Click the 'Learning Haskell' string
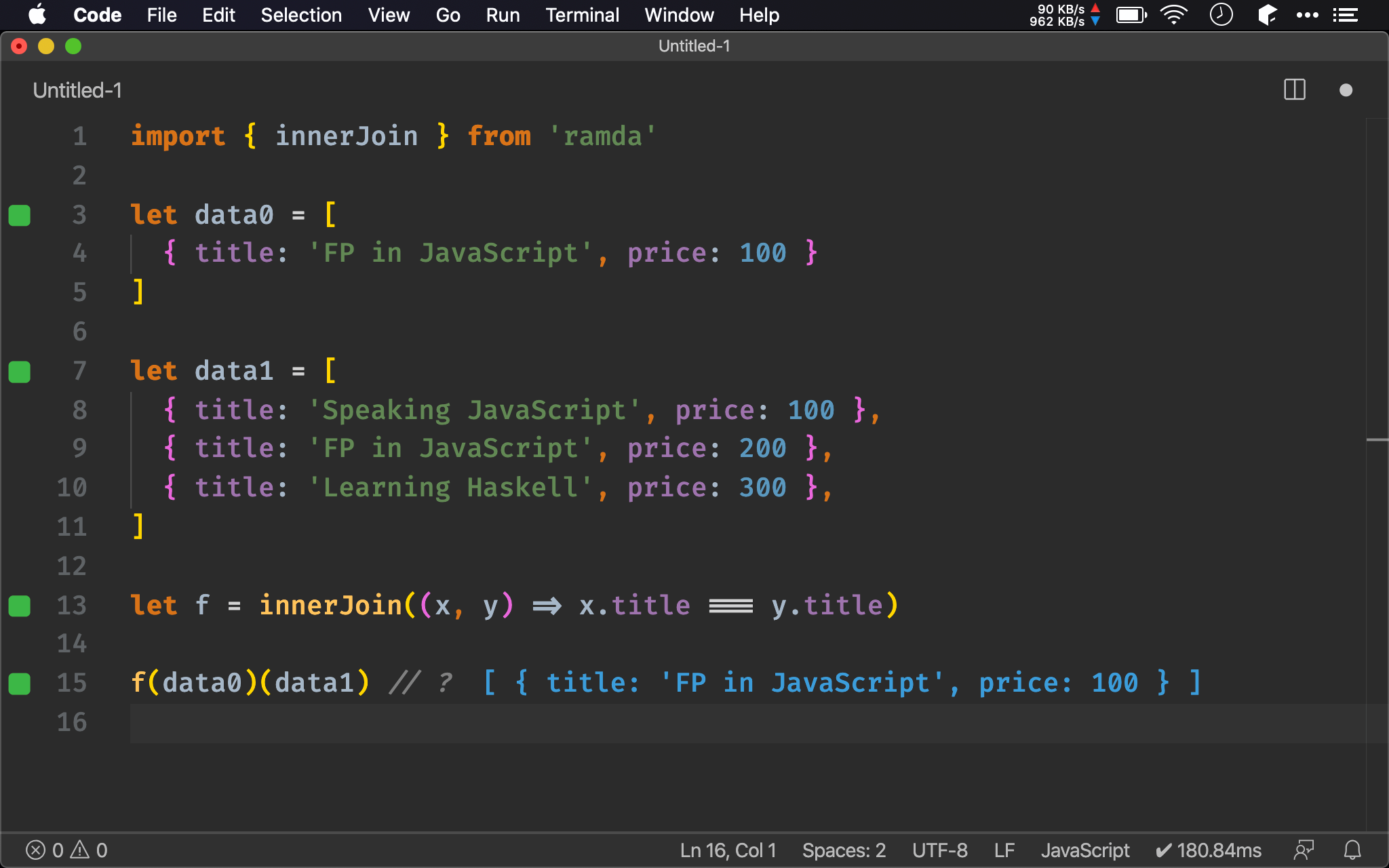This screenshot has height=868, width=1389. pyautogui.click(x=450, y=488)
